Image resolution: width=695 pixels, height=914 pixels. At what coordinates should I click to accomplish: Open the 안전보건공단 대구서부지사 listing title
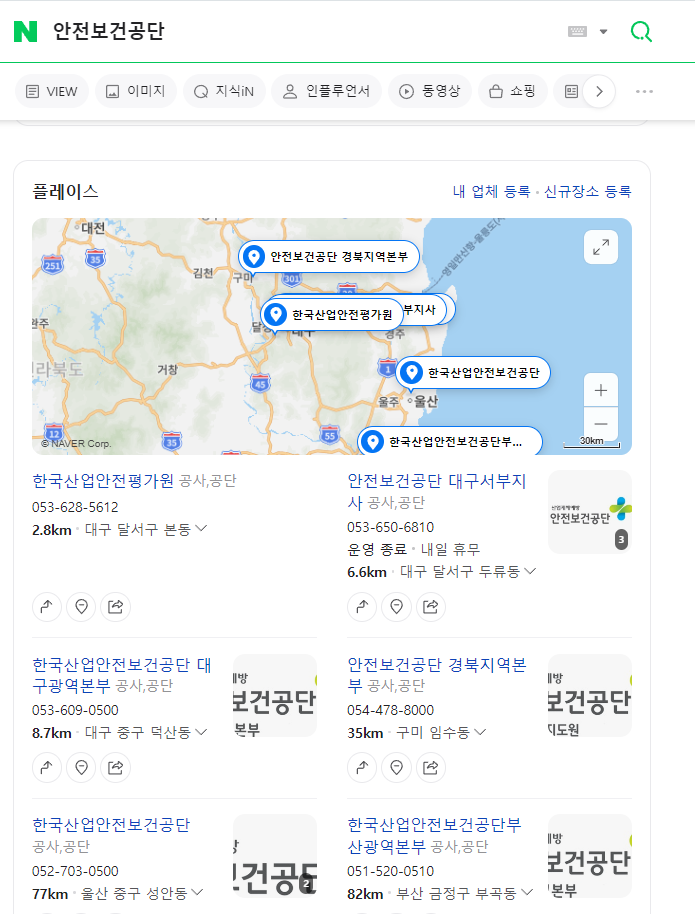[437, 491]
